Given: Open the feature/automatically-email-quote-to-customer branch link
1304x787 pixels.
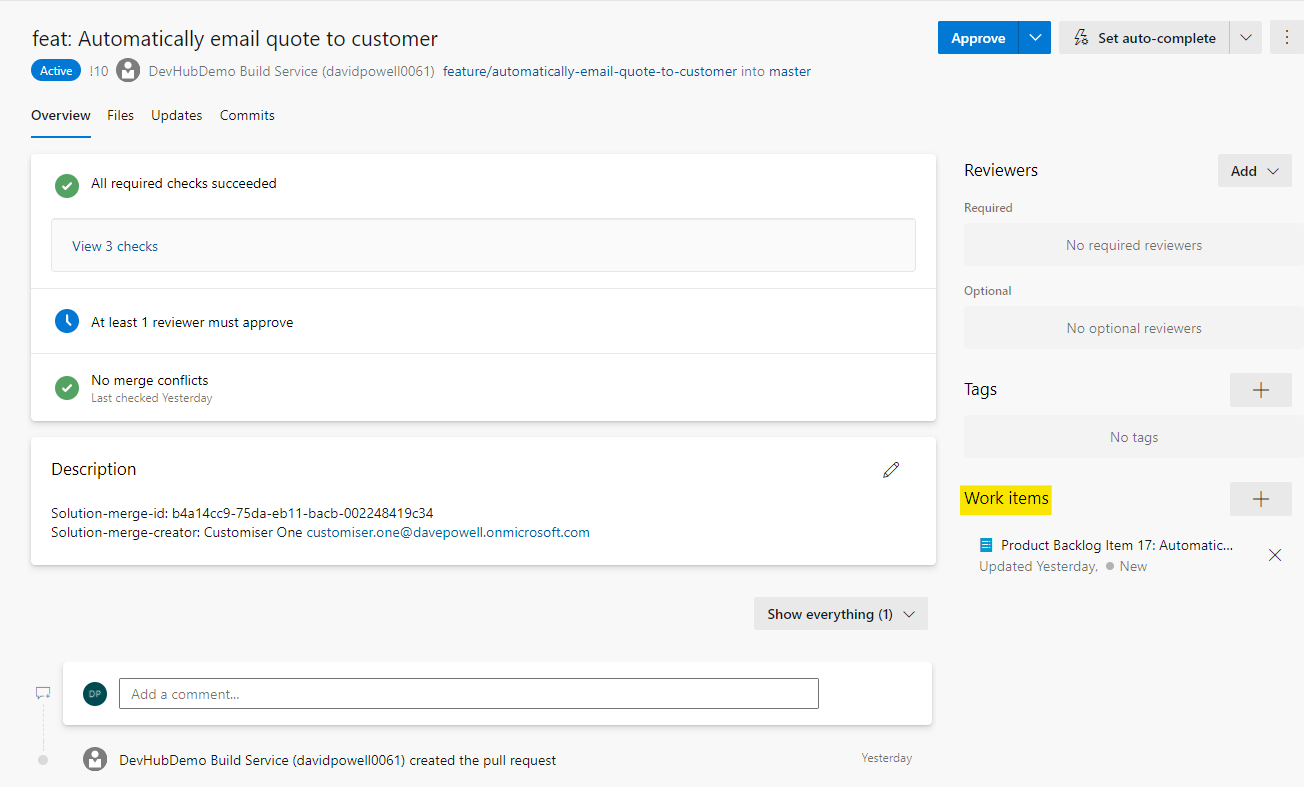Looking at the screenshot, I should [x=590, y=71].
